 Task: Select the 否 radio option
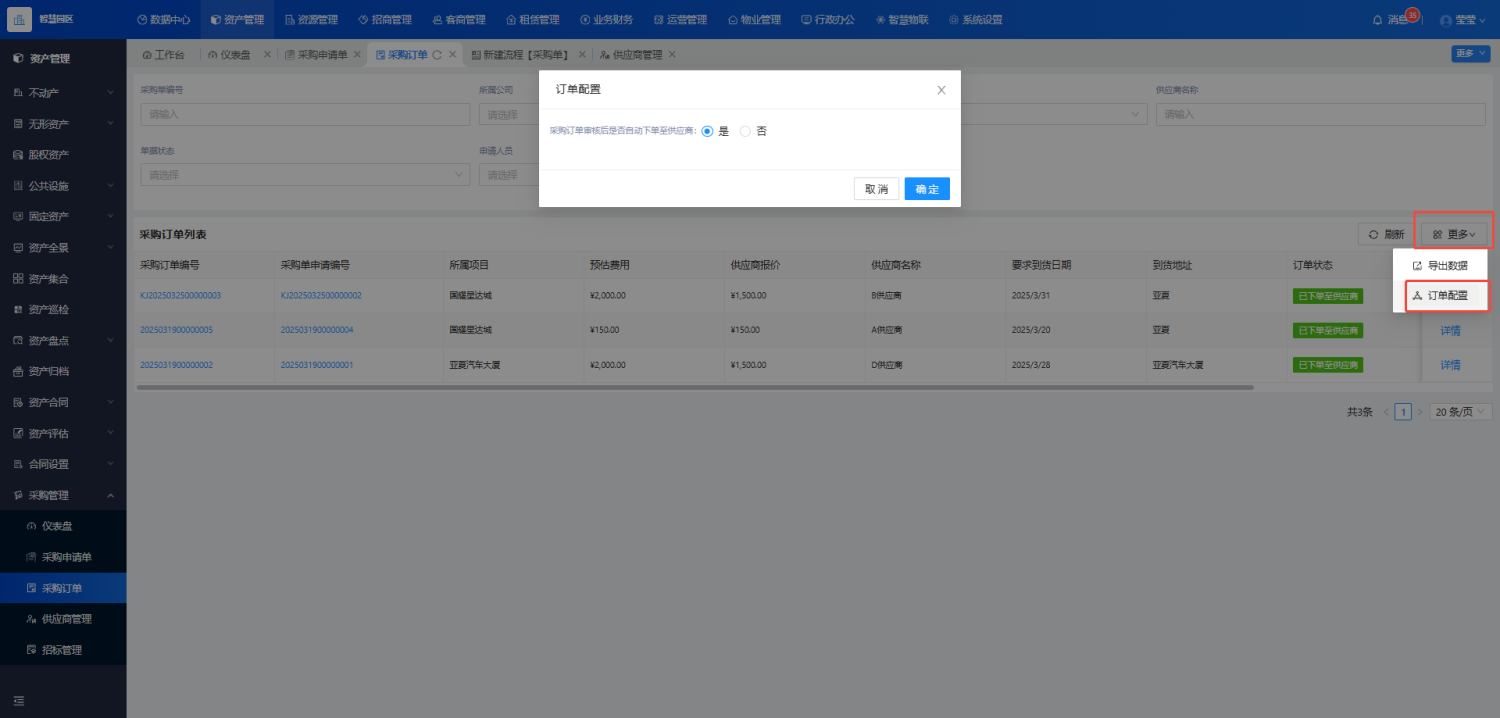click(745, 131)
